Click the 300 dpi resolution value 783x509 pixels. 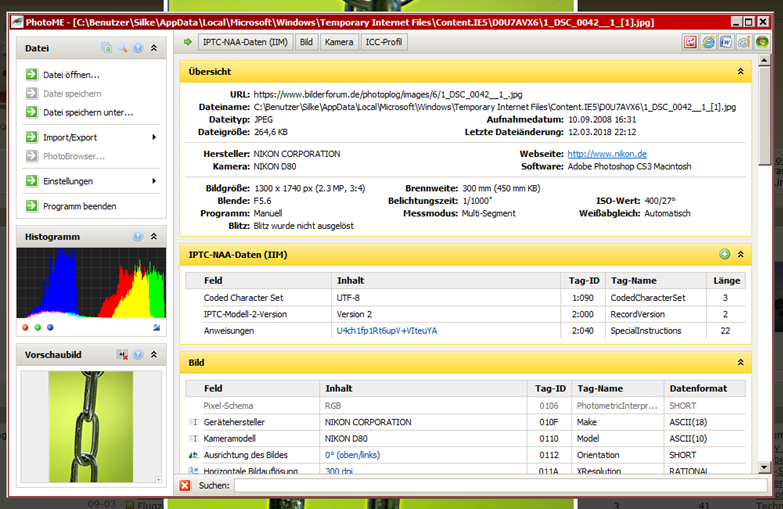pyautogui.click(x=339, y=471)
